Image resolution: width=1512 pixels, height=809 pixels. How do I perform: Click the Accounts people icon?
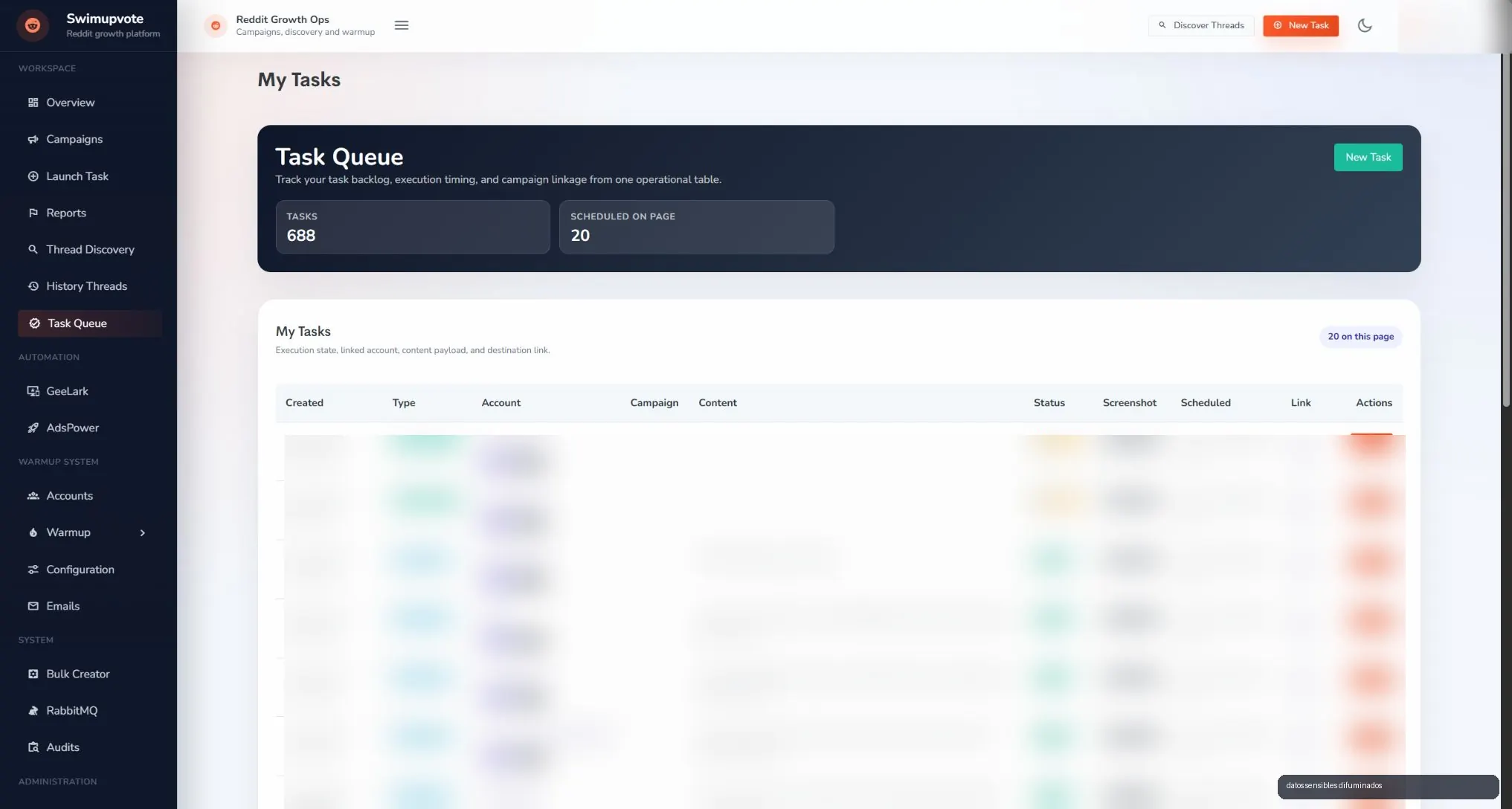(33, 496)
